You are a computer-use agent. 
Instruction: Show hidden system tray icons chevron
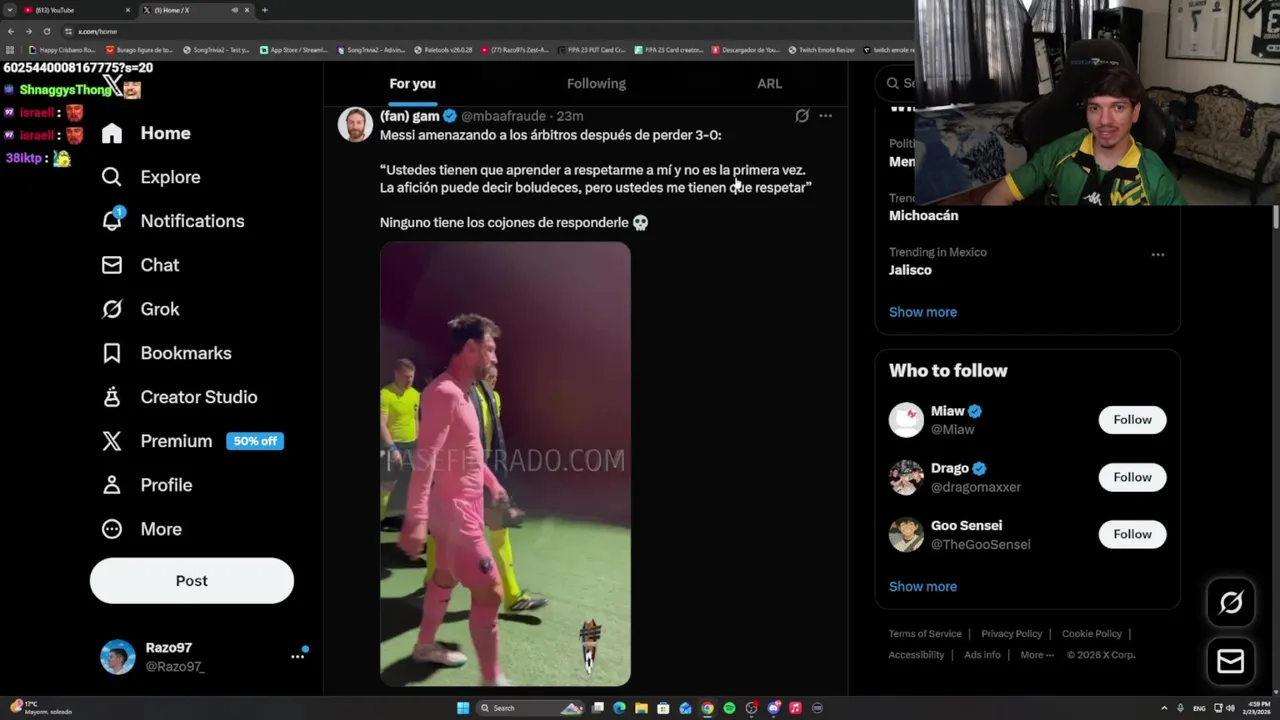(x=1164, y=708)
